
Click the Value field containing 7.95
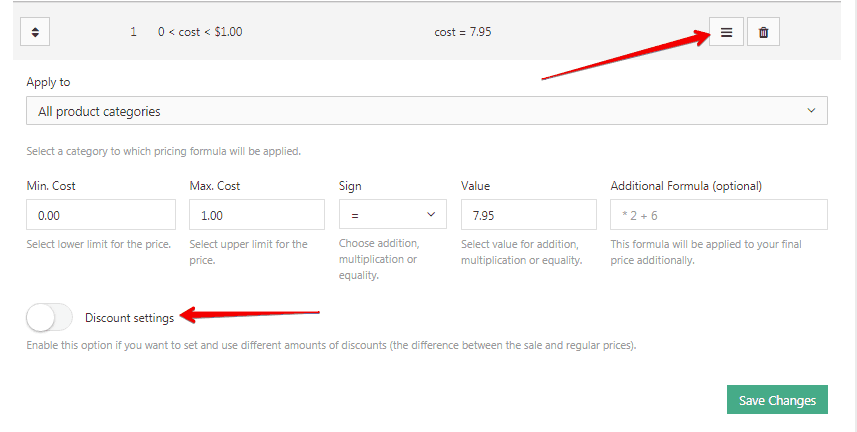[529, 214]
